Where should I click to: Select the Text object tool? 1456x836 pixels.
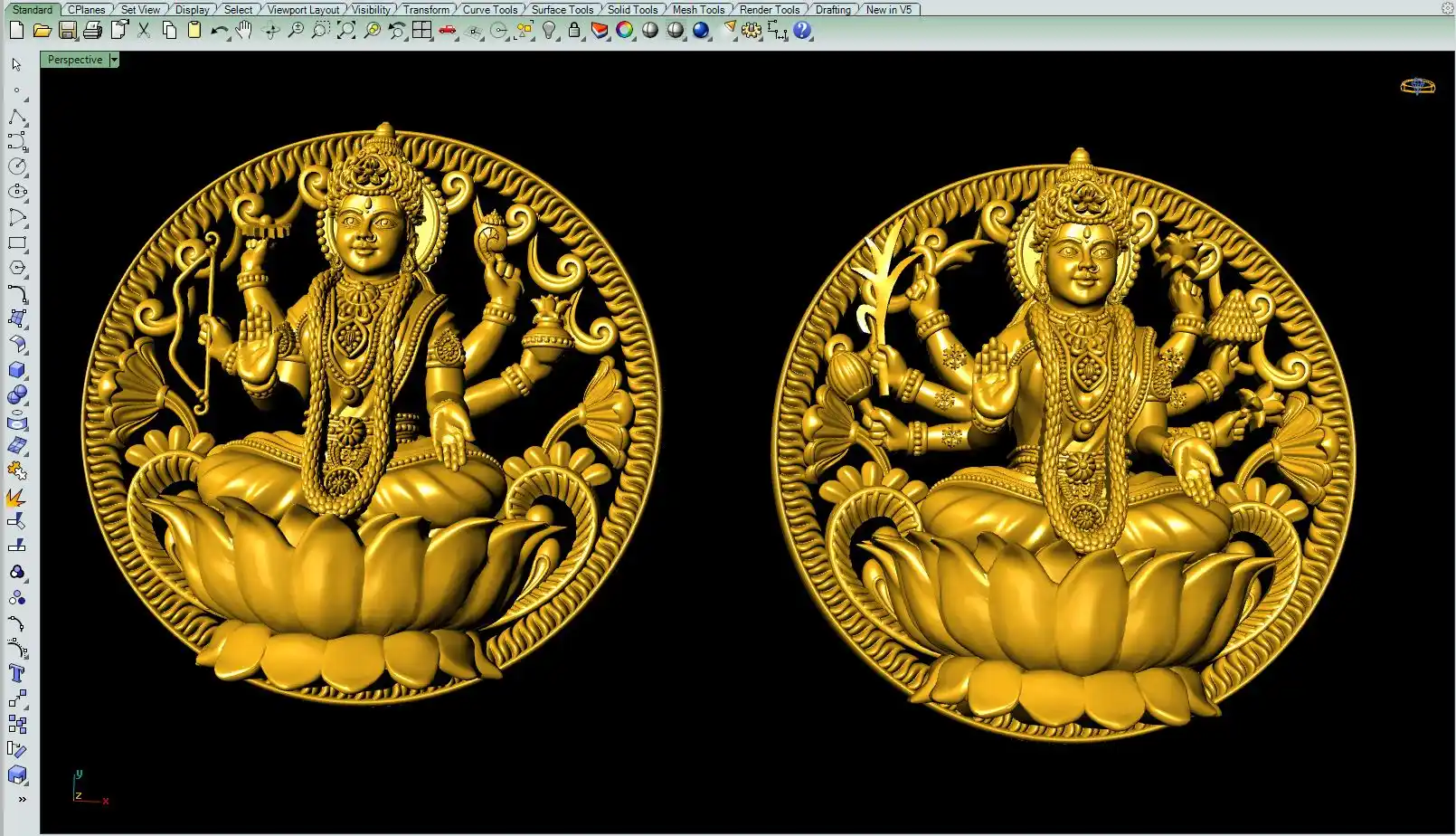16,673
